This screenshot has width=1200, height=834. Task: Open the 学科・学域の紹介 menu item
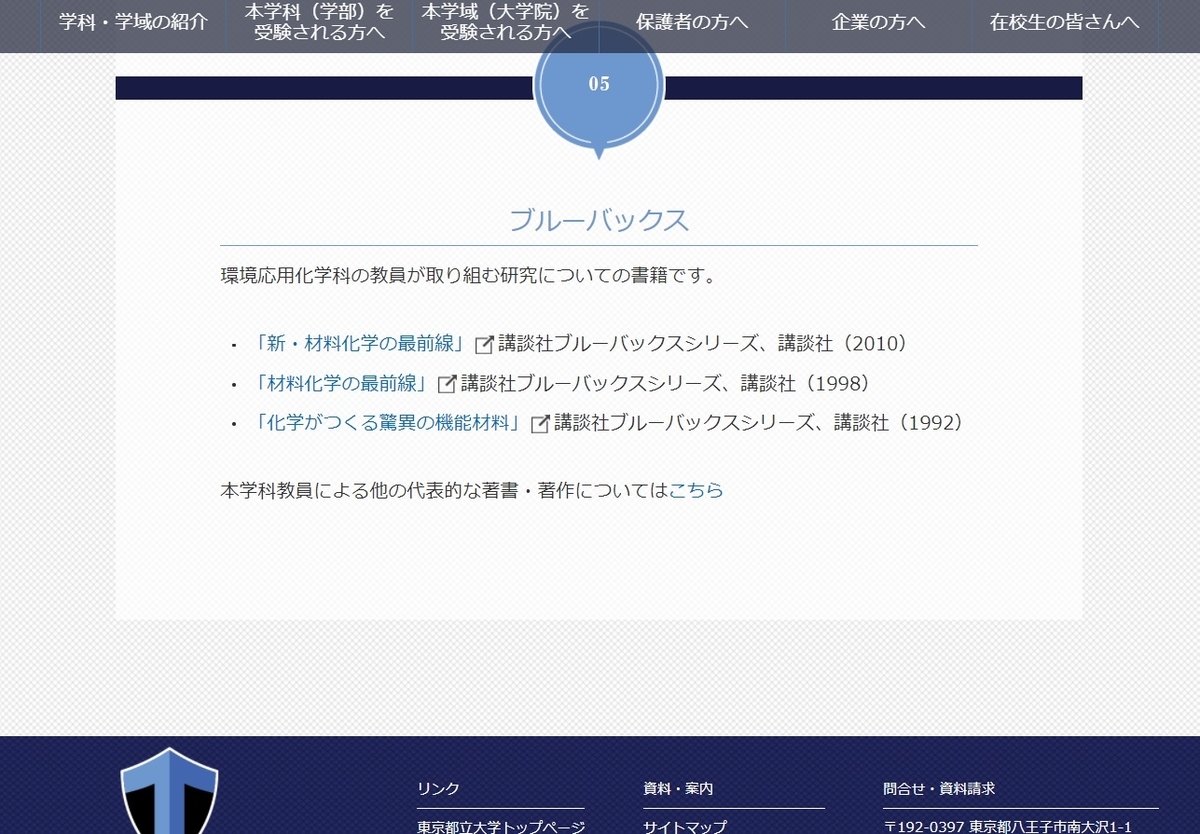(x=133, y=22)
